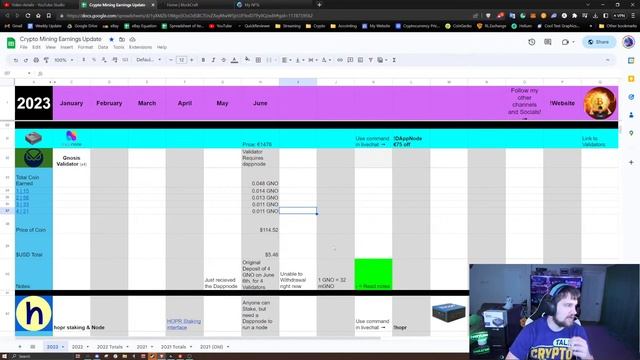Switch to the 2022 sheet tab
This screenshot has width=640, height=360.
click(77, 347)
